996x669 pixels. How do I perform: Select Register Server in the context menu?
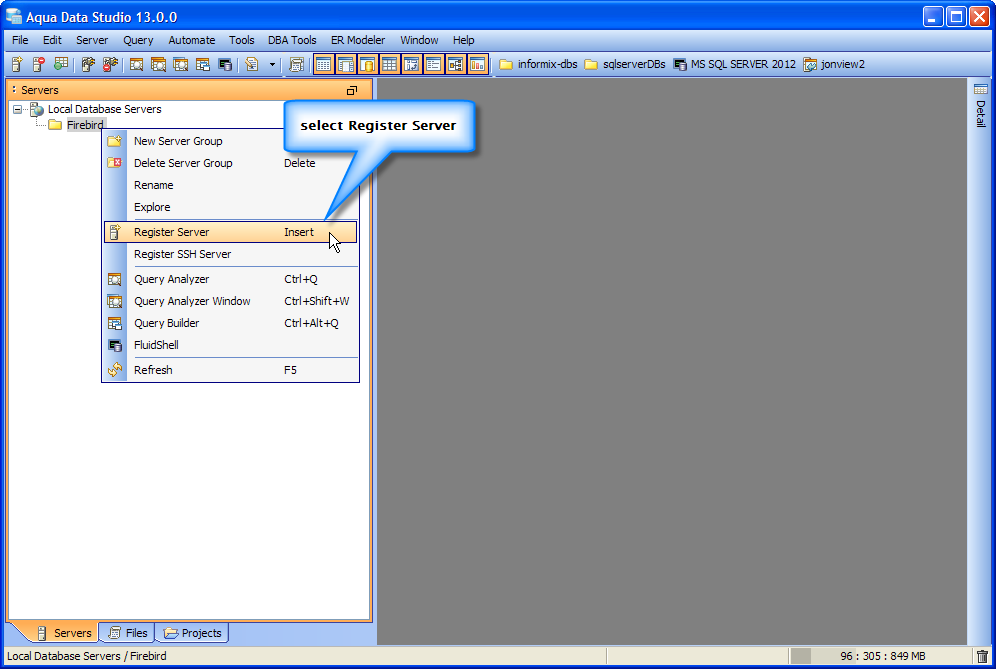(230, 232)
